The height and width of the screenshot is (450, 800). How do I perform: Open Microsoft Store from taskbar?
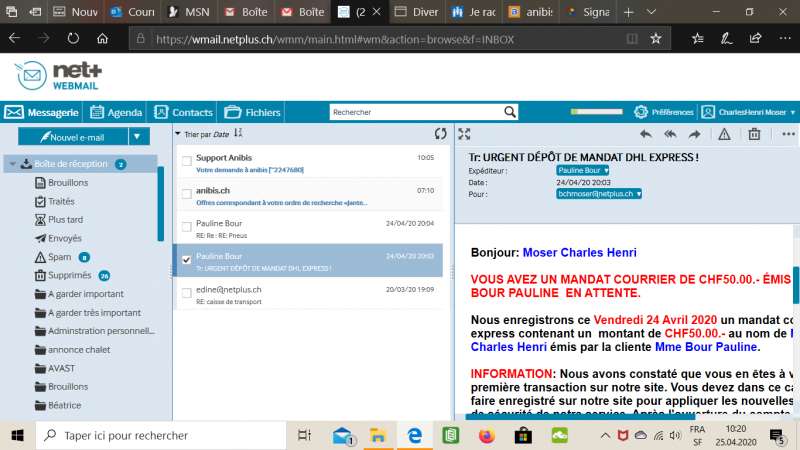[523, 435]
